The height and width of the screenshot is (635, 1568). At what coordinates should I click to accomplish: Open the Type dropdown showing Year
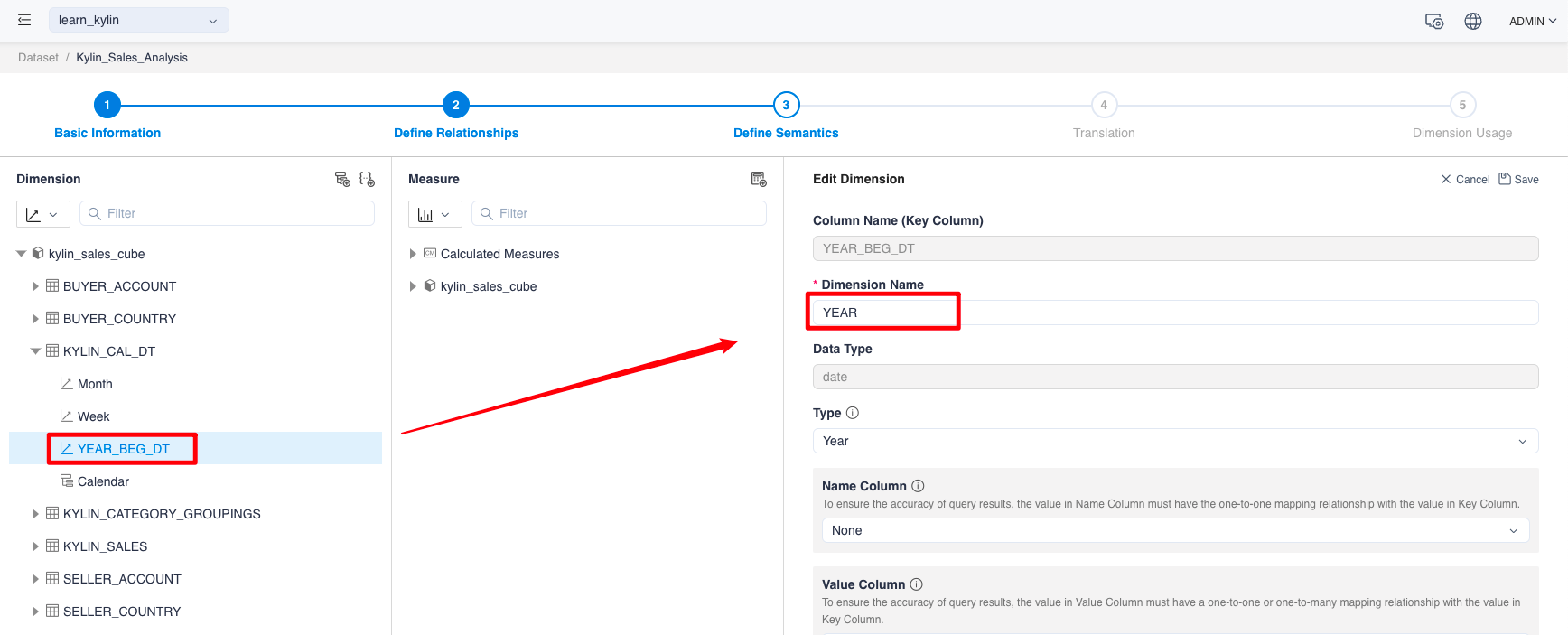(x=1174, y=441)
